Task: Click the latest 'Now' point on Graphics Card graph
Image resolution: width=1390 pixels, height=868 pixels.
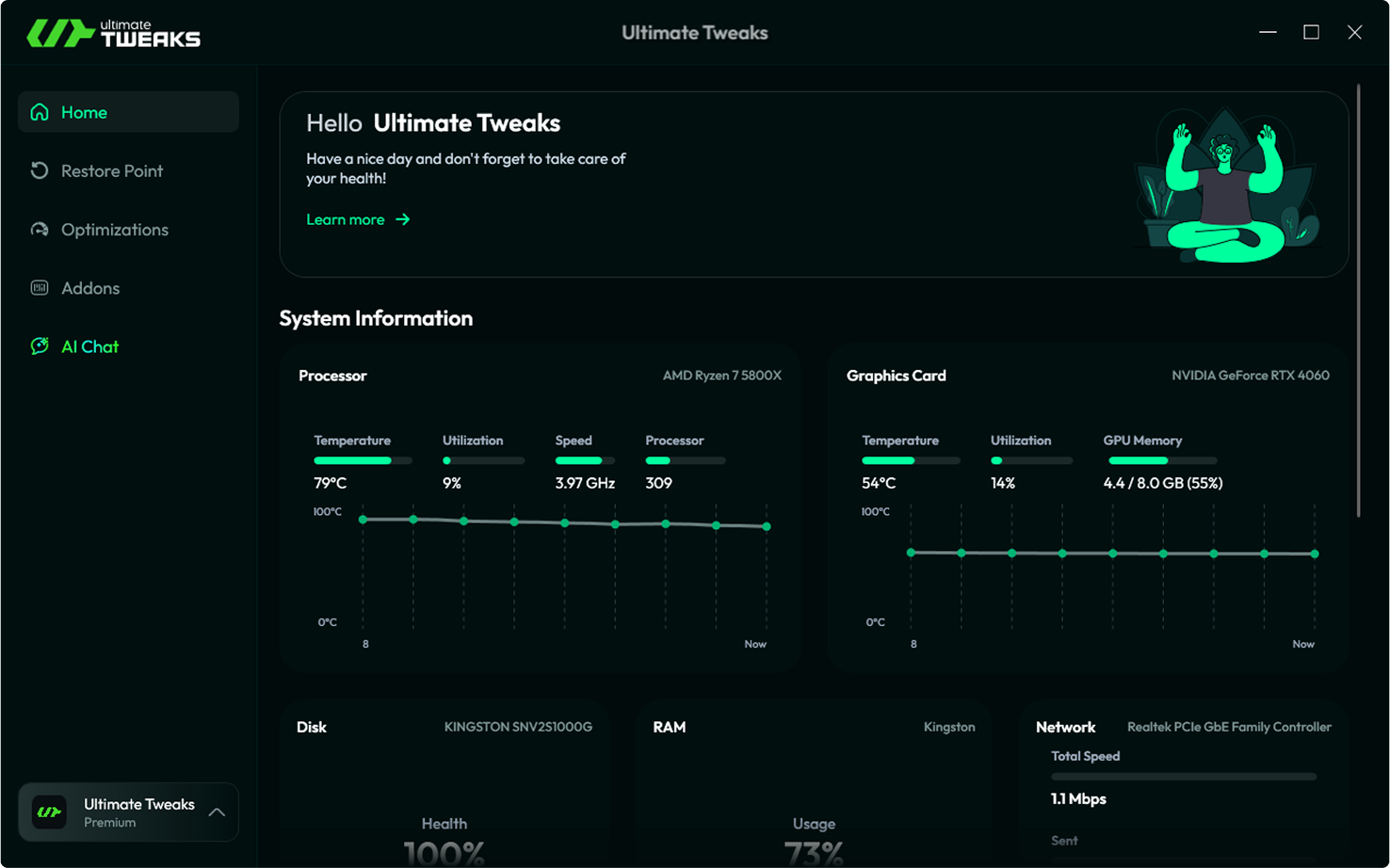Action: [x=1315, y=554]
